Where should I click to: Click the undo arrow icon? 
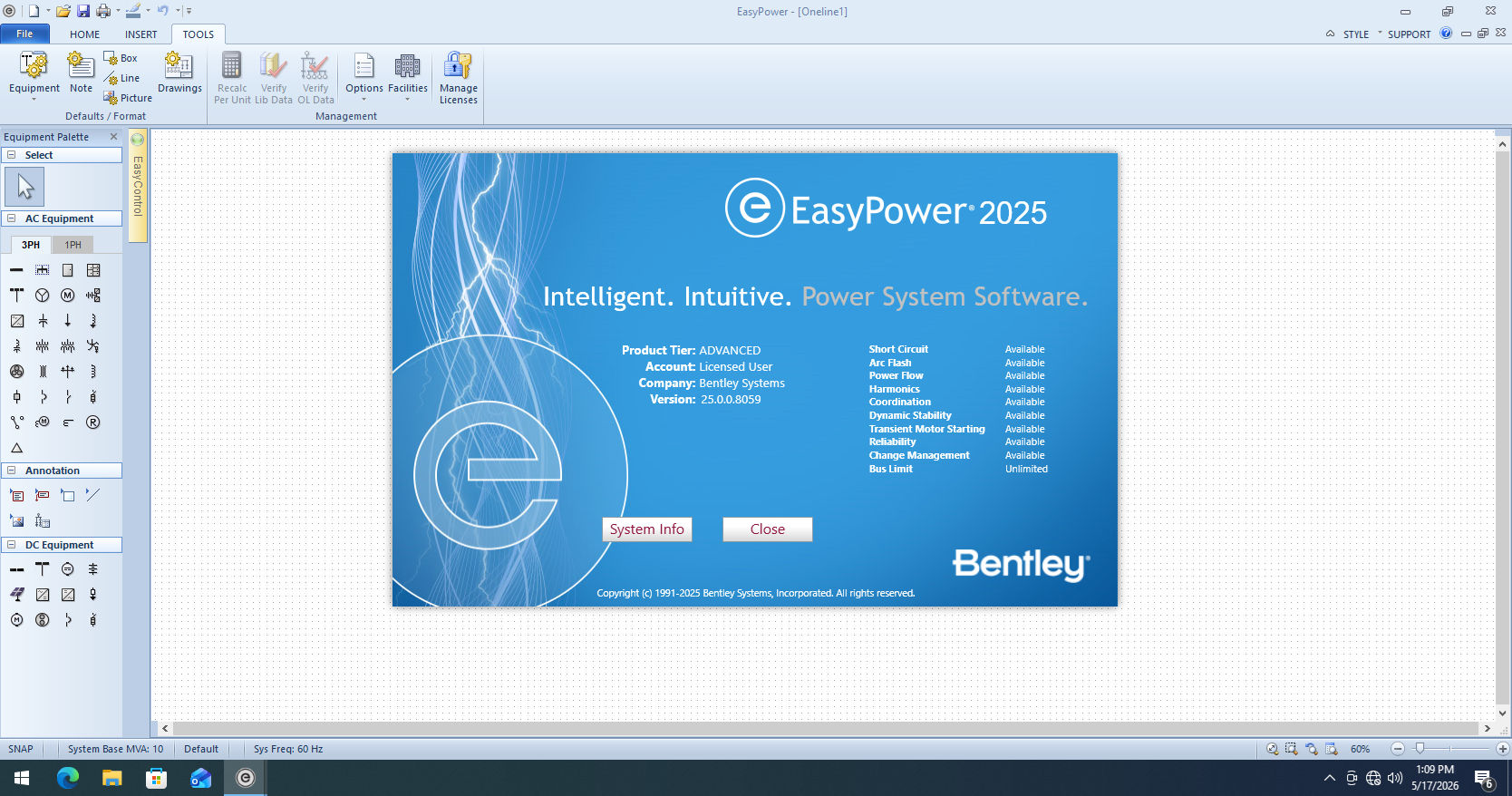[x=163, y=11]
